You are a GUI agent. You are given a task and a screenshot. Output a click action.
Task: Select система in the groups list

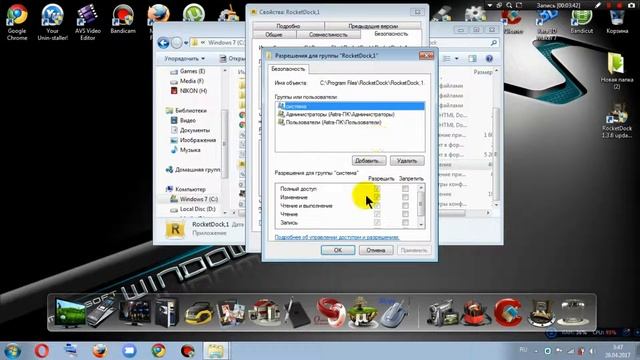(x=350, y=106)
